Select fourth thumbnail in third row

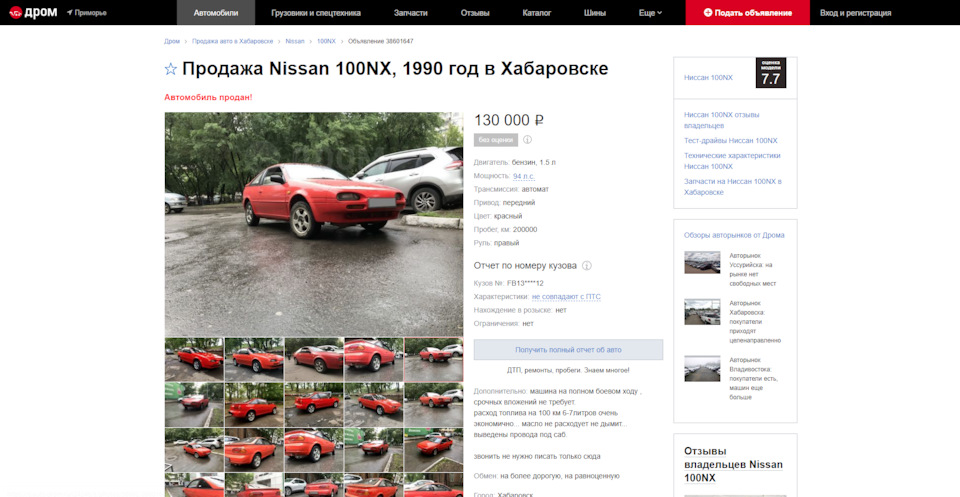pyautogui.click(x=373, y=450)
